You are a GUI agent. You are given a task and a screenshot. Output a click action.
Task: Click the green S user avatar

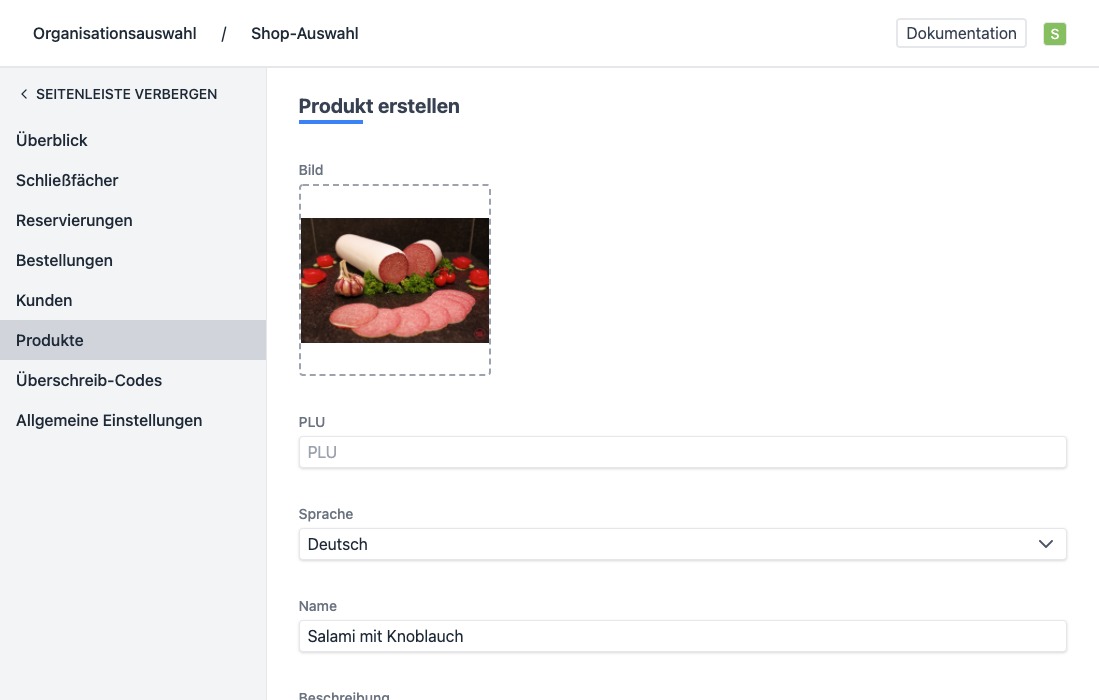pos(1054,34)
